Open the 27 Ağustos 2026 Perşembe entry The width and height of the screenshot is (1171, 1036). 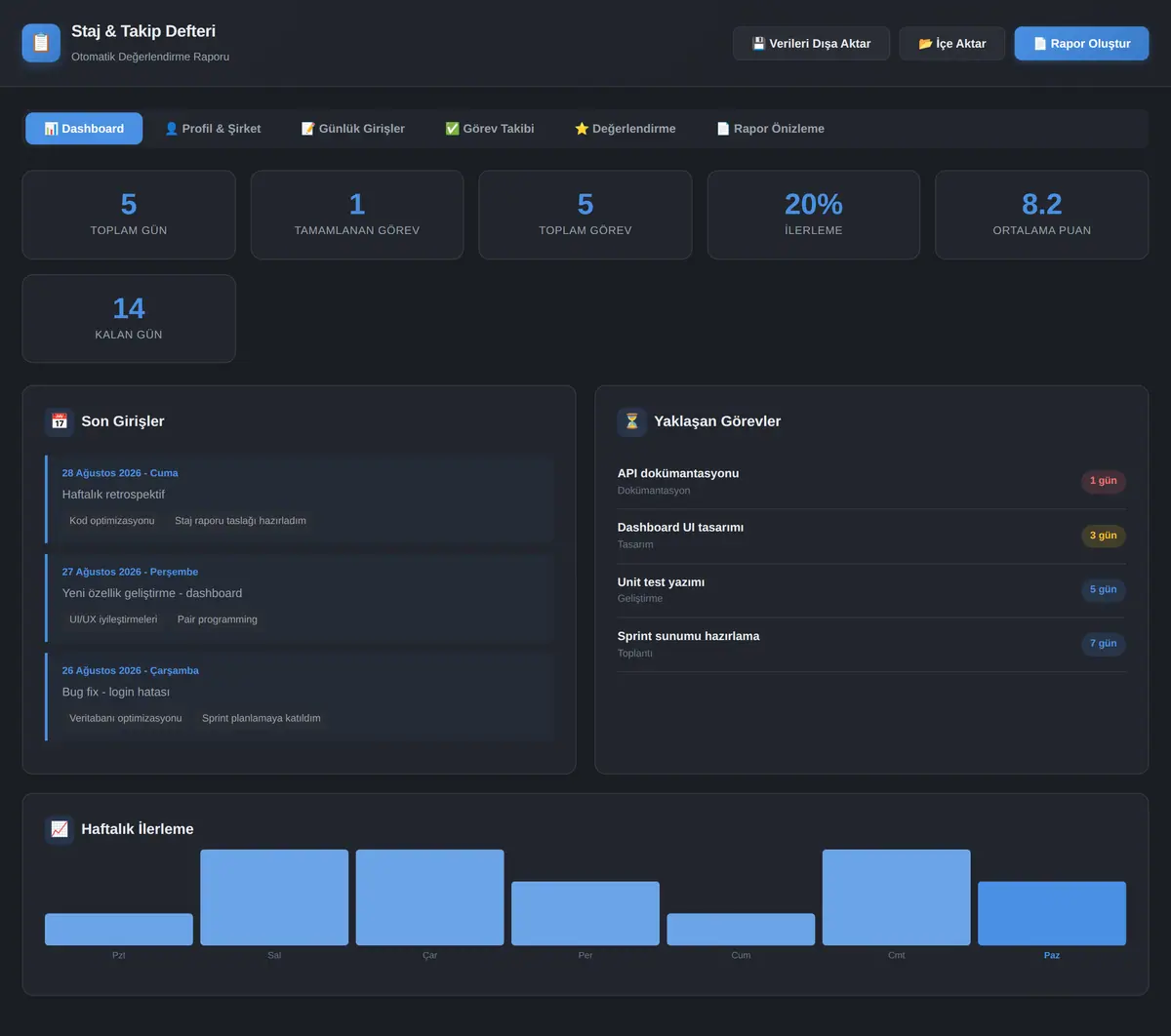point(300,597)
